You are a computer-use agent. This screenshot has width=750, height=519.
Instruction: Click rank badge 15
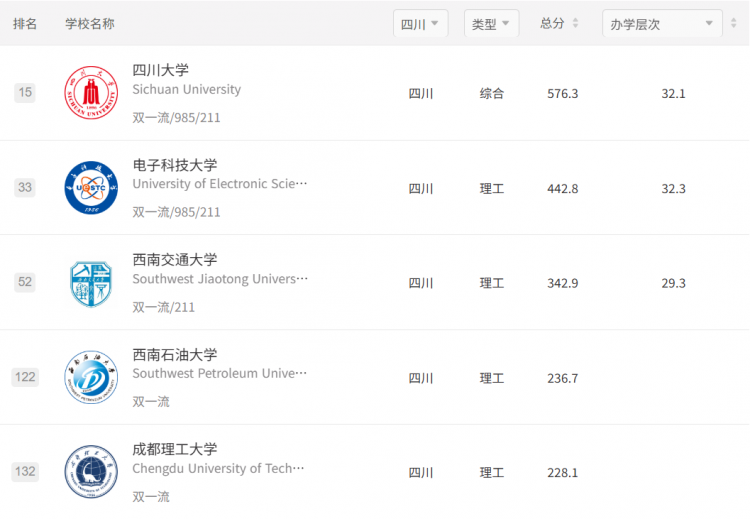point(25,92)
